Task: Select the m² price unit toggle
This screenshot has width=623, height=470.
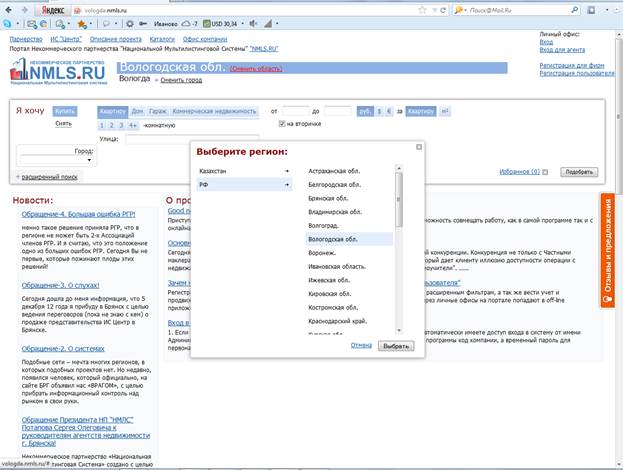Action: pyautogui.click(x=445, y=112)
